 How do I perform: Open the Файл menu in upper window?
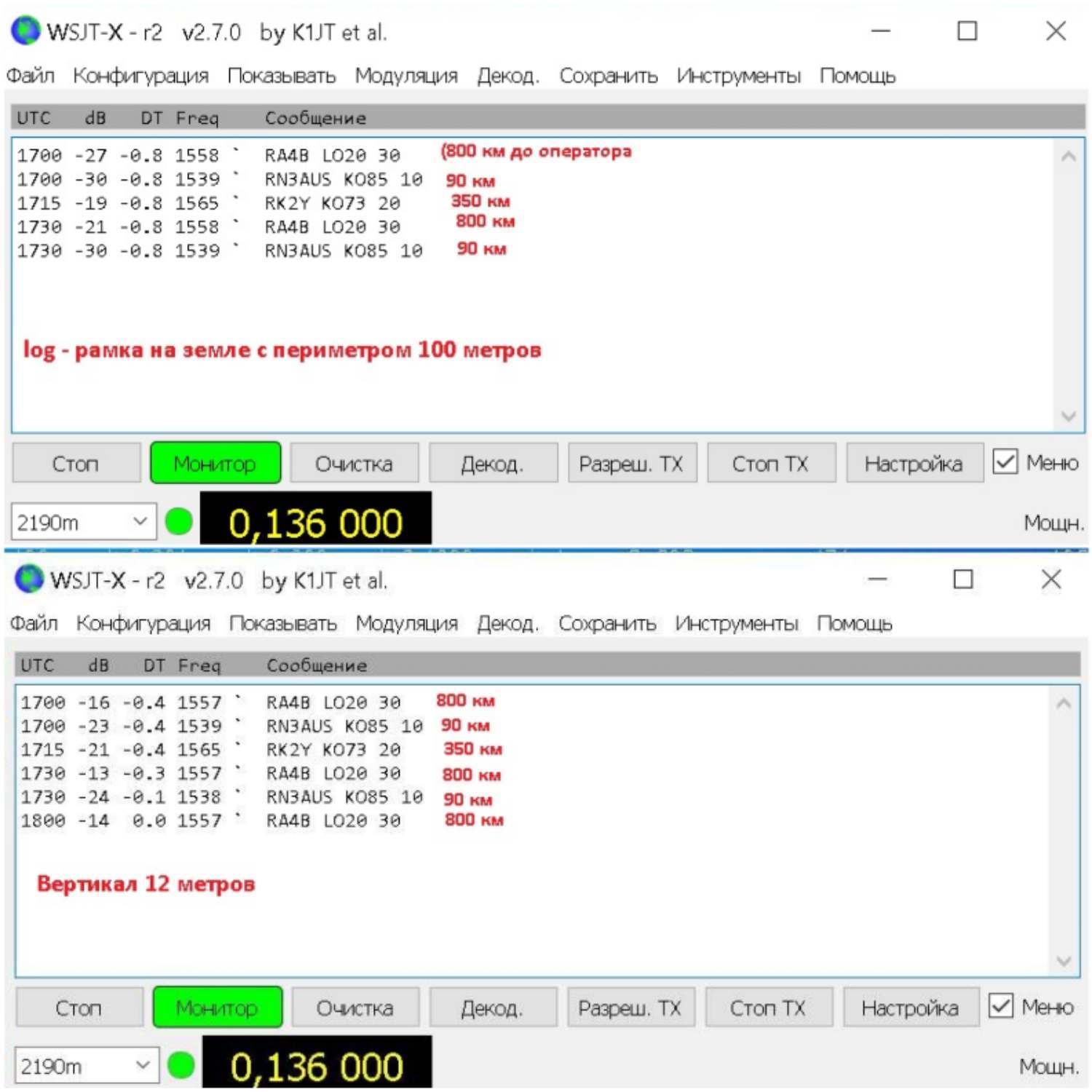point(31,76)
